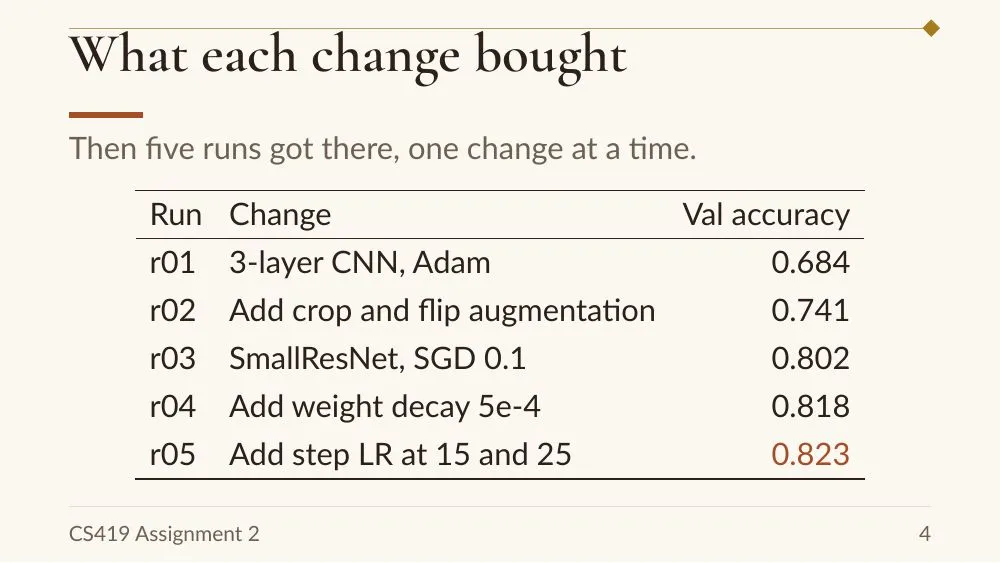Select the r01 row label
Image resolution: width=1000 pixels, height=563 pixels.
click(x=172, y=263)
